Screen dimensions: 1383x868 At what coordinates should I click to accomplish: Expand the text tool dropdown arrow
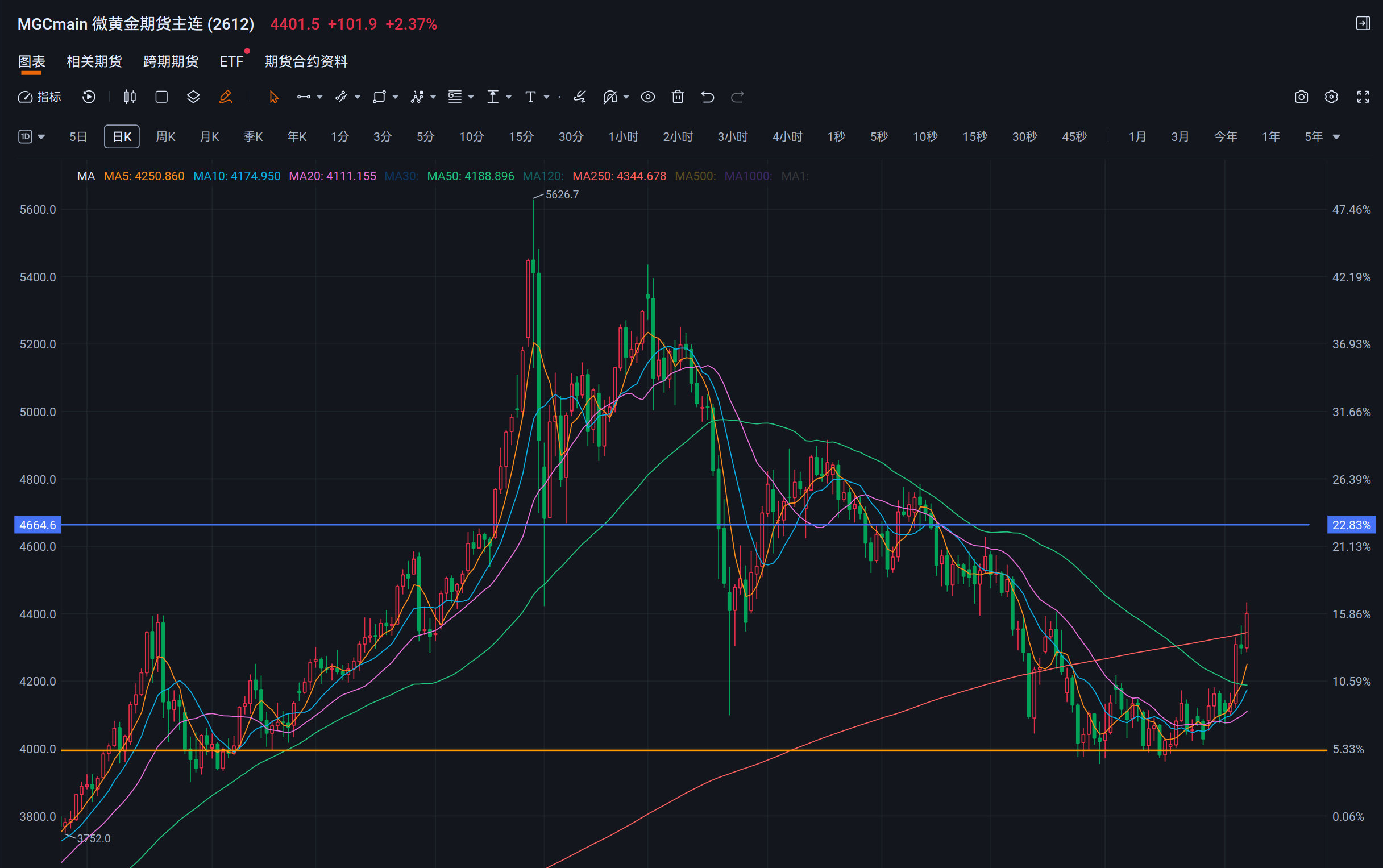coord(546,97)
